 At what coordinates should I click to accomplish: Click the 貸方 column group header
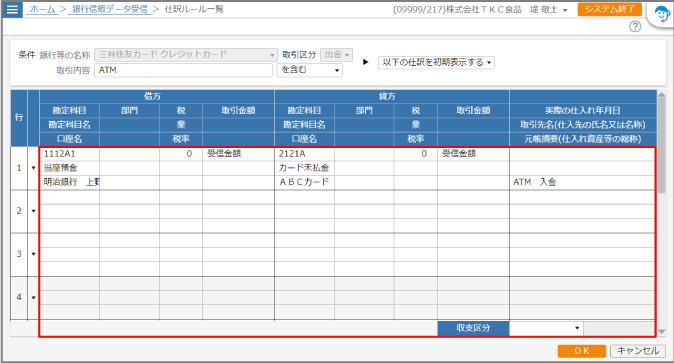coord(392,96)
